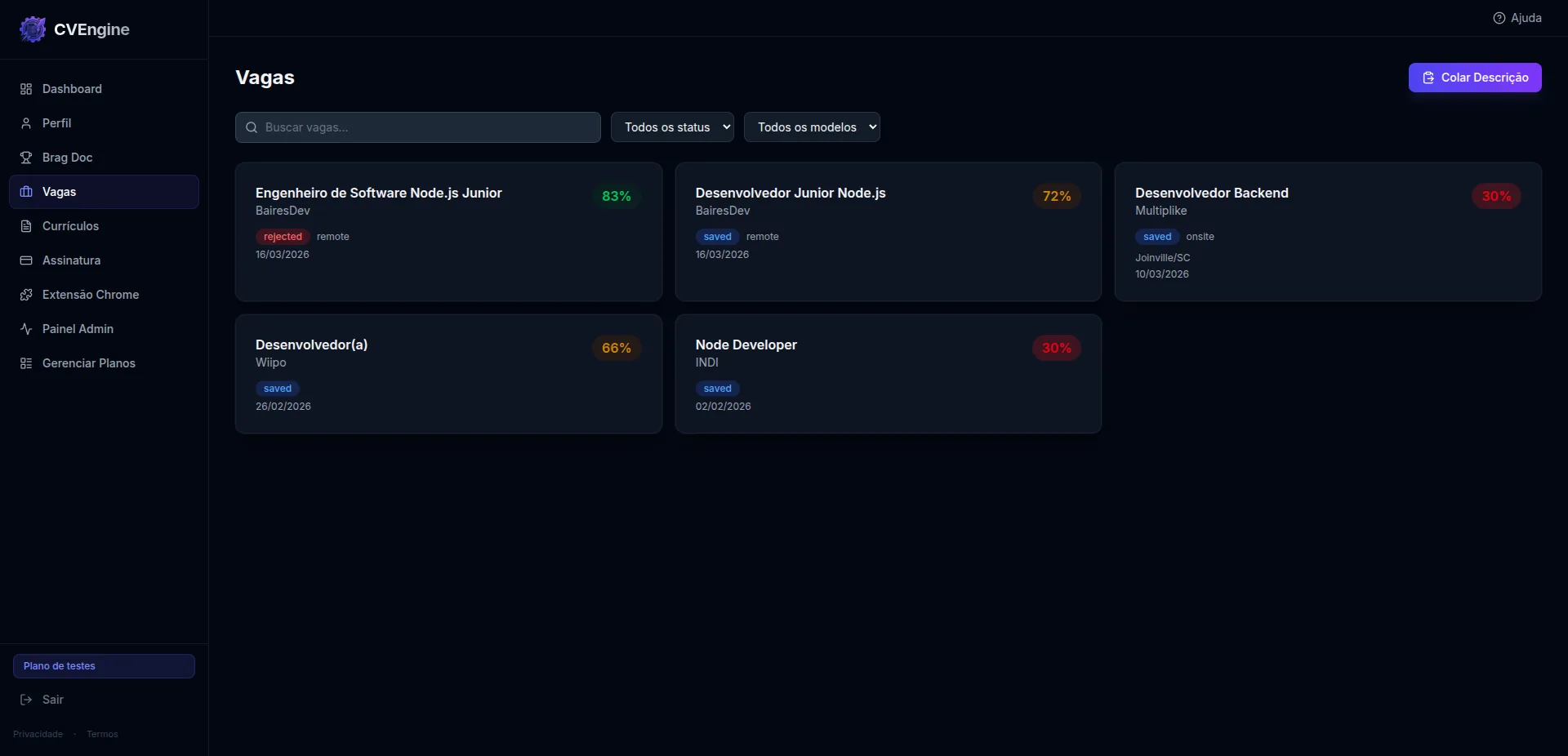Open the Node Developer INDI job card
The image size is (1568, 756).
click(888, 374)
